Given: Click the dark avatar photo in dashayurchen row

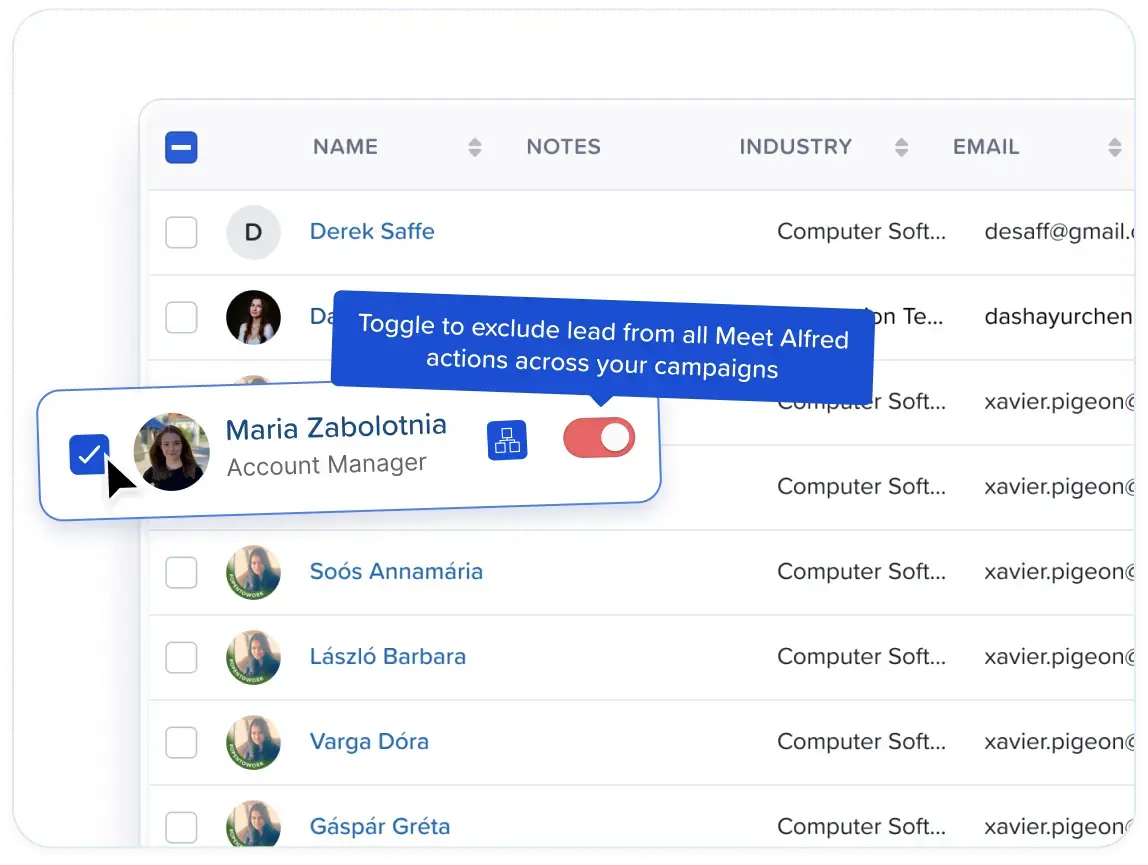Looking at the screenshot, I should pos(253,317).
